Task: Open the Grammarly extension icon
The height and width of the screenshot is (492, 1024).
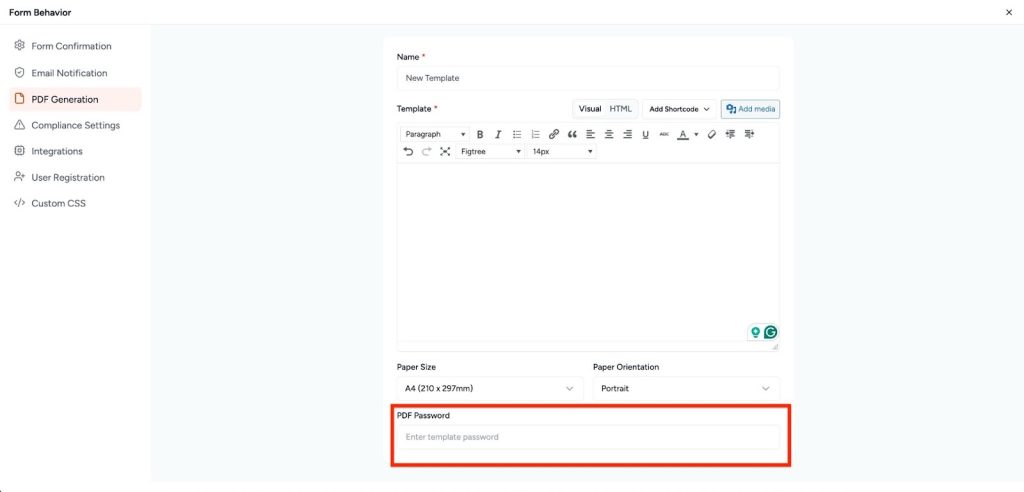Action: 771,333
